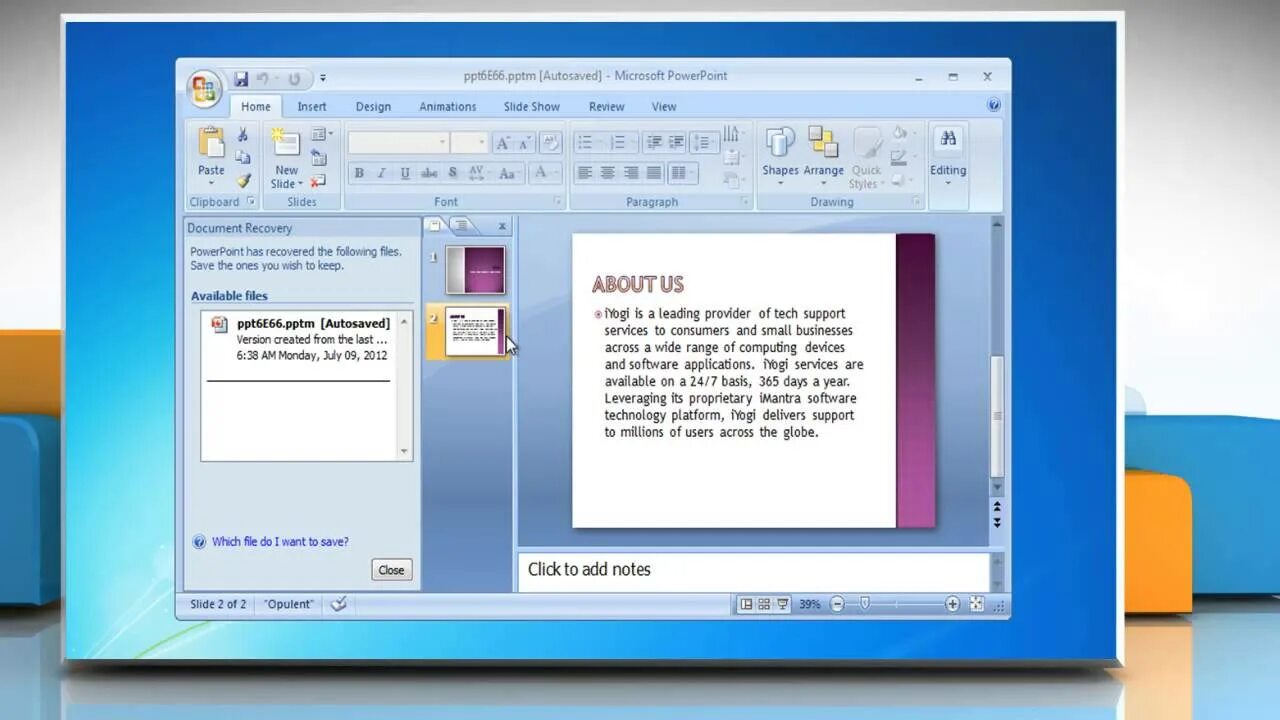This screenshot has height=720, width=1280.
Task: Toggle Center text alignment
Action: 608,173
